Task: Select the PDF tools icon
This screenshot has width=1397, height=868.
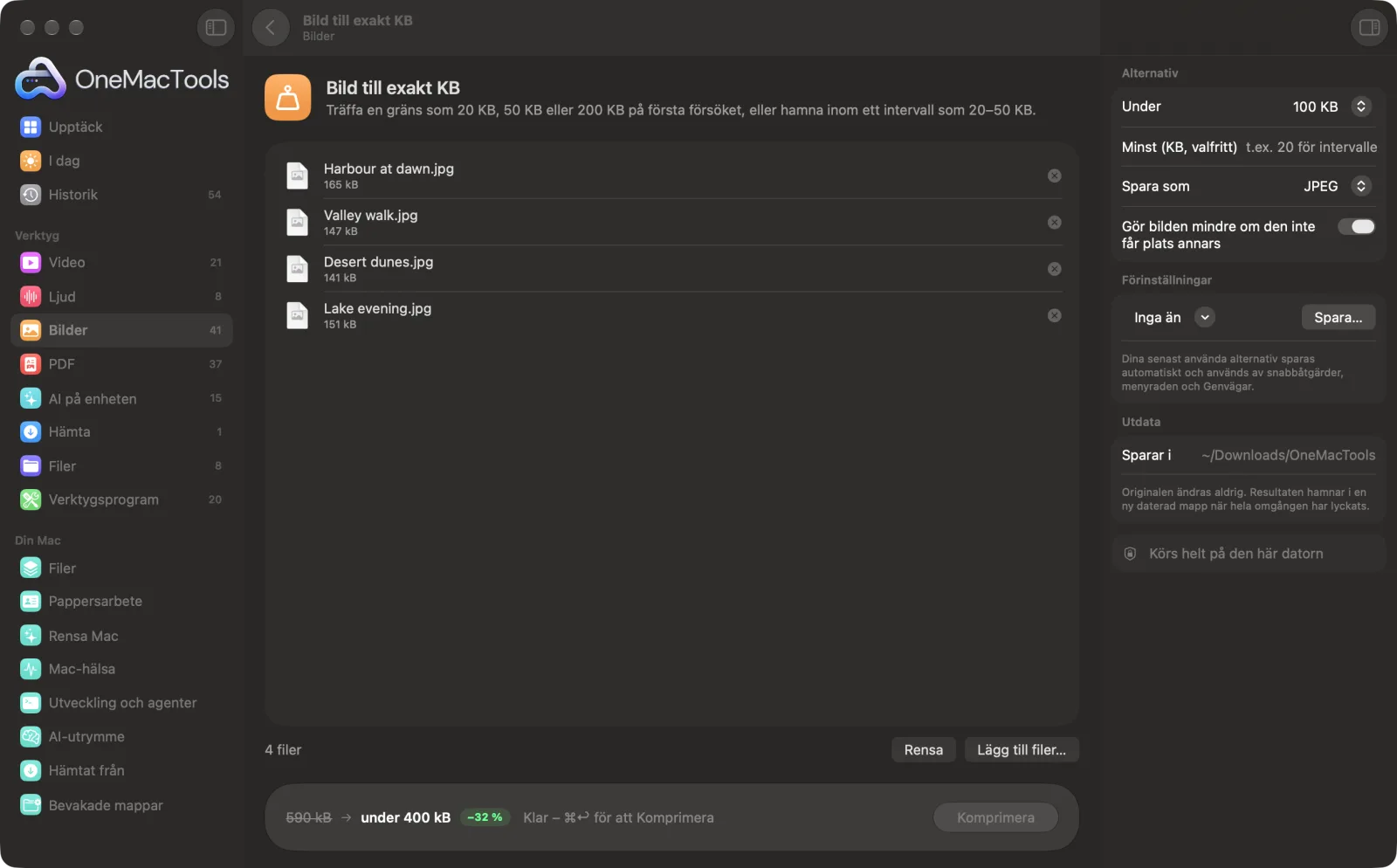Action: tap(31, 364)
